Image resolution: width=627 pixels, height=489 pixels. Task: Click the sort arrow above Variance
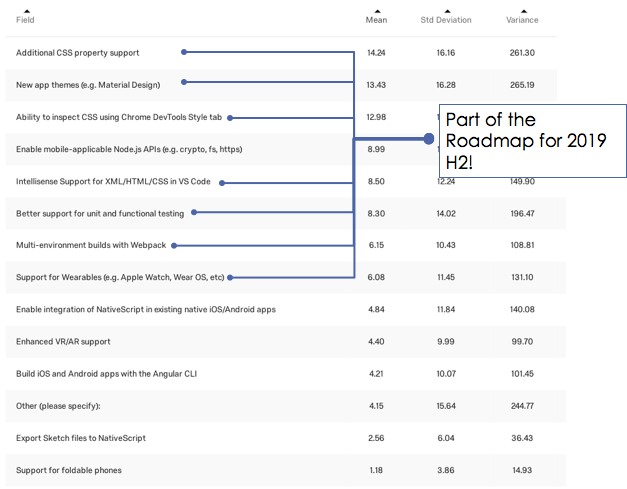coord(522,11)
